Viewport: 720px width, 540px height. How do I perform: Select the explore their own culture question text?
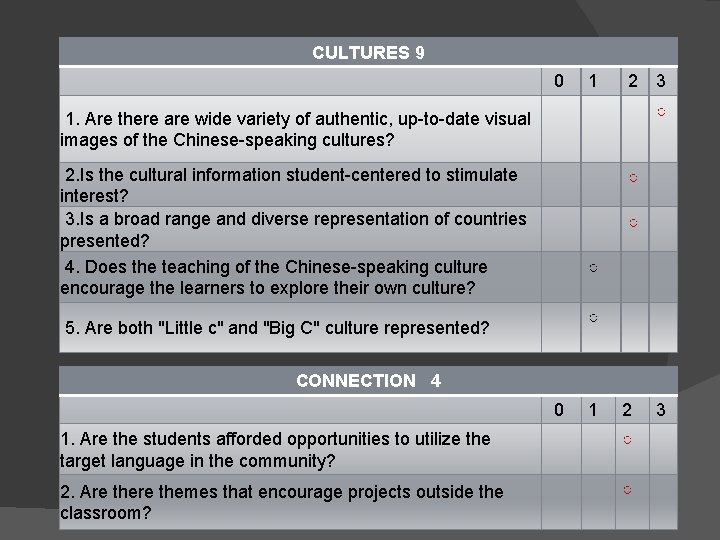click(x=274, y=277)
